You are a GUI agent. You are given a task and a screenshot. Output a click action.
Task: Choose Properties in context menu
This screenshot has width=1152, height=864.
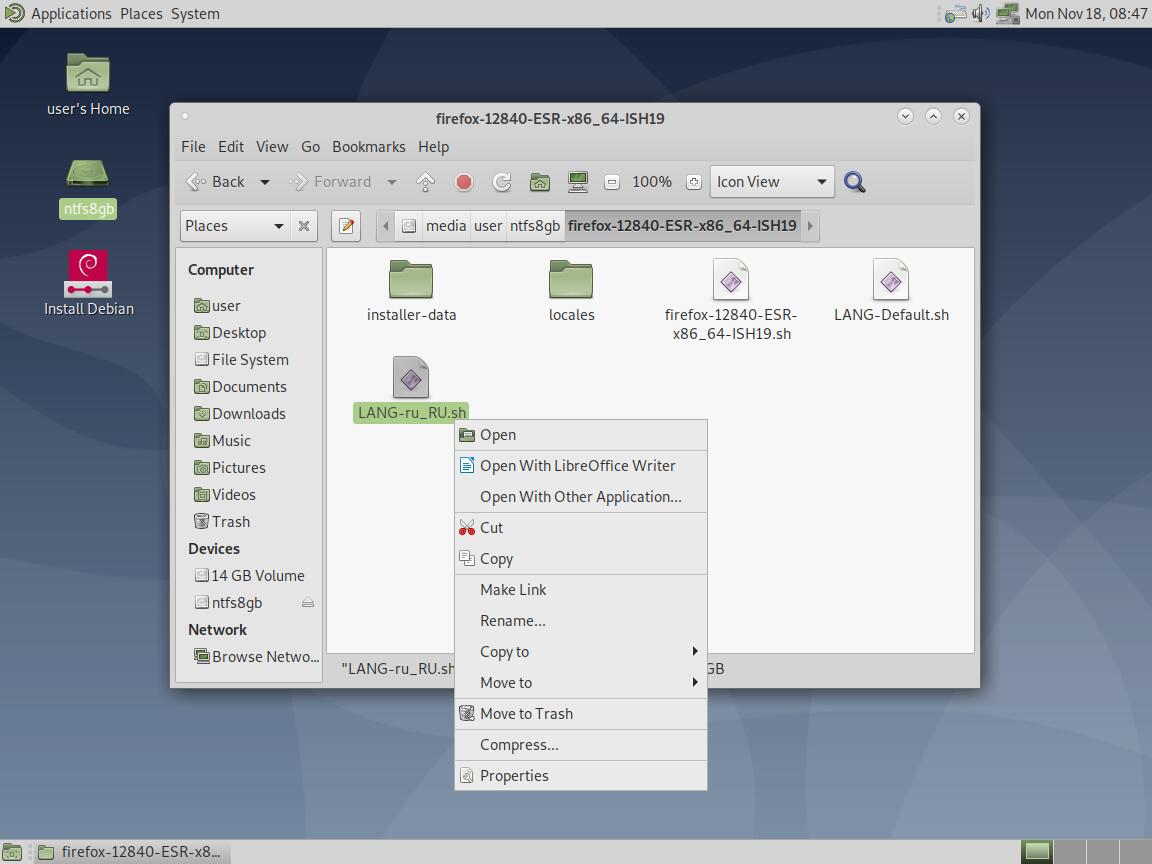(x=581, y=776)
